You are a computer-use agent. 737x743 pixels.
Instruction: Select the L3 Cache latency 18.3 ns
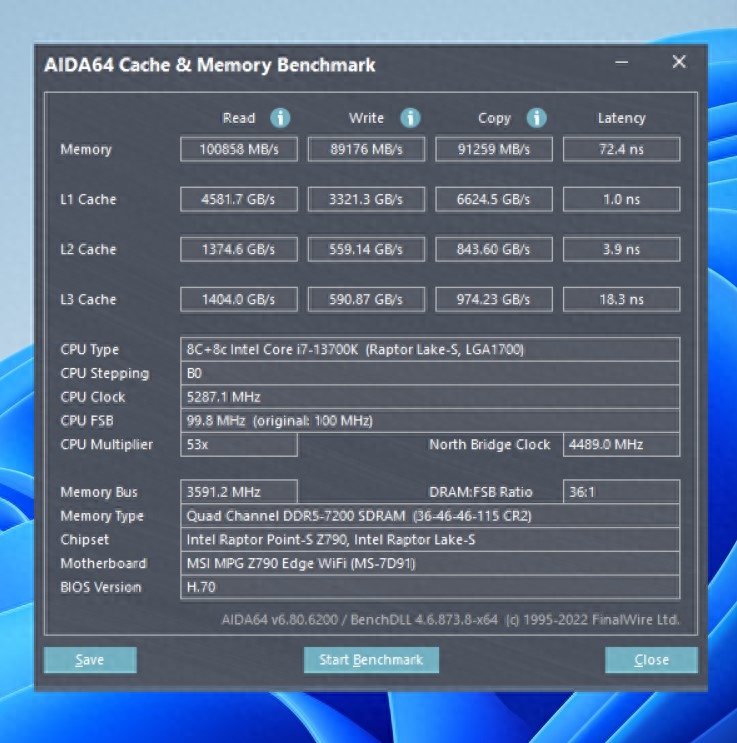(621, 299)
